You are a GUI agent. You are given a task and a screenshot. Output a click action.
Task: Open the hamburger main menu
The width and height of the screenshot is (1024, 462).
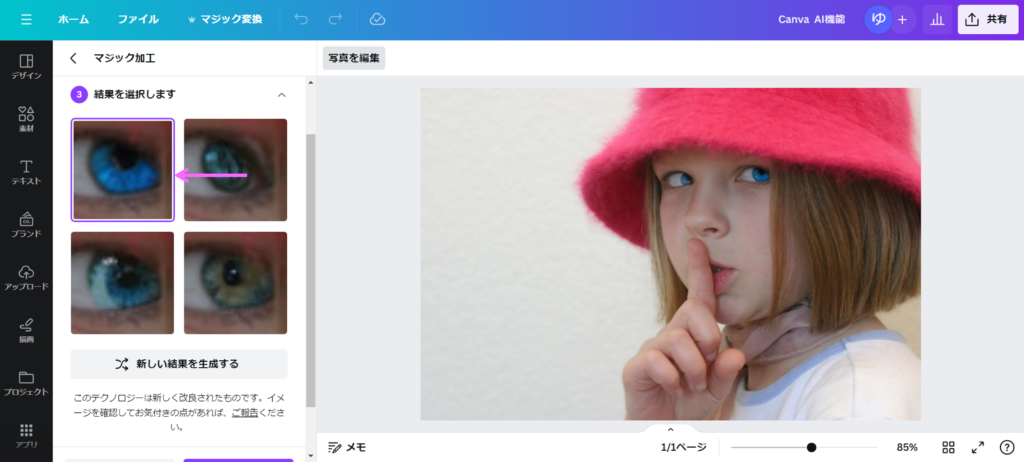click(26, 19)
